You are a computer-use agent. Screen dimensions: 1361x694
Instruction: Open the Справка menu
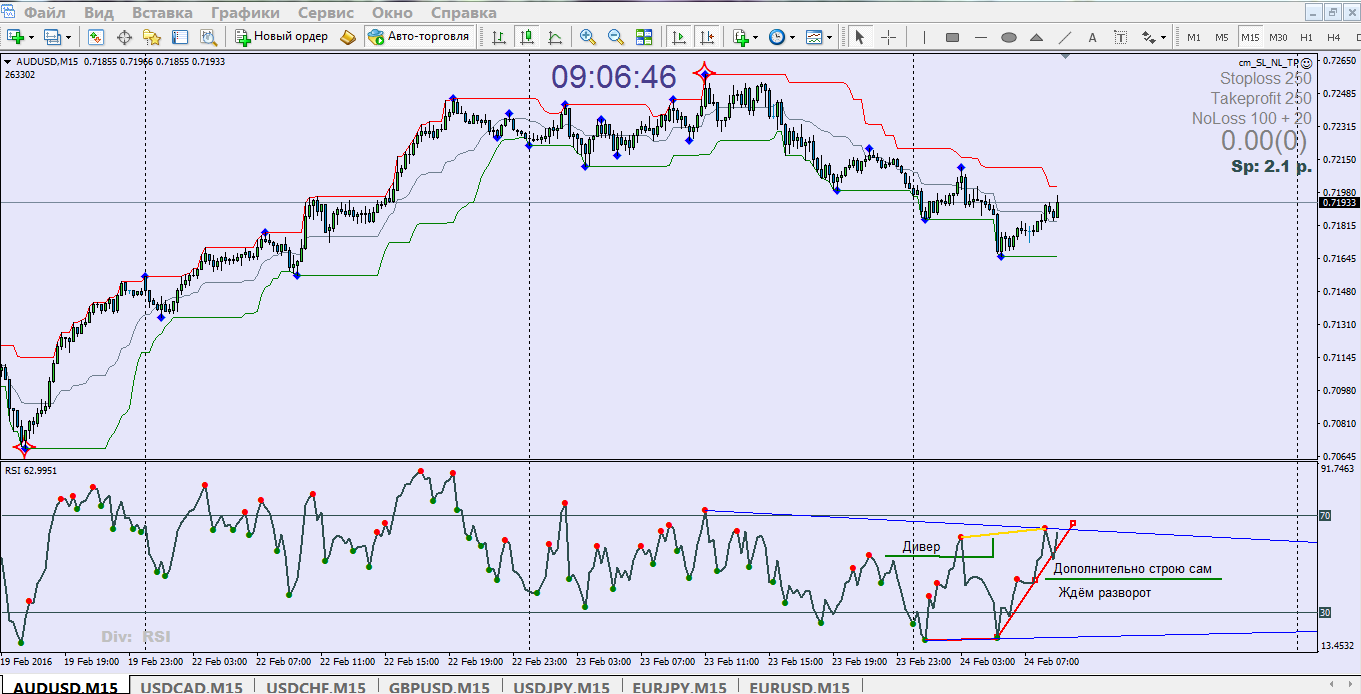(463, 13)
